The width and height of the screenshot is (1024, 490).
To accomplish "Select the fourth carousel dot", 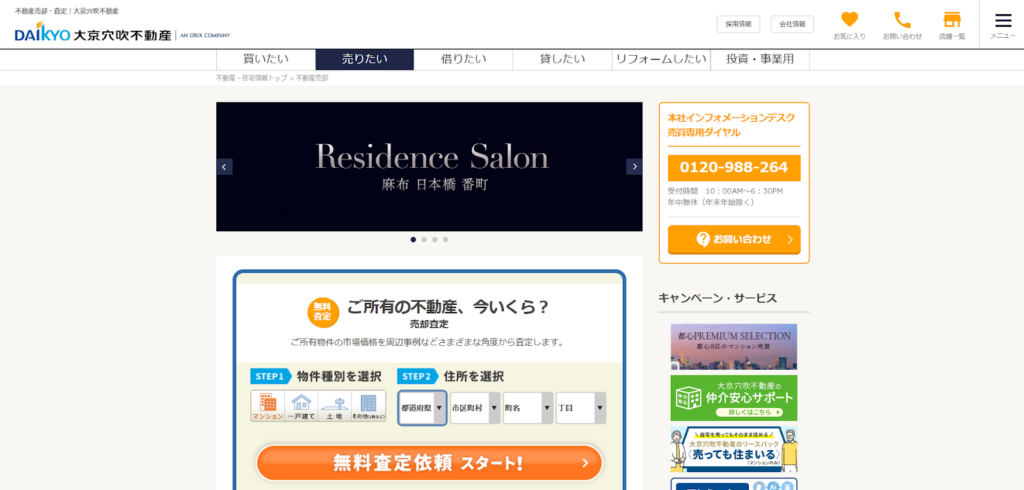I will click(x=445, y=240).
